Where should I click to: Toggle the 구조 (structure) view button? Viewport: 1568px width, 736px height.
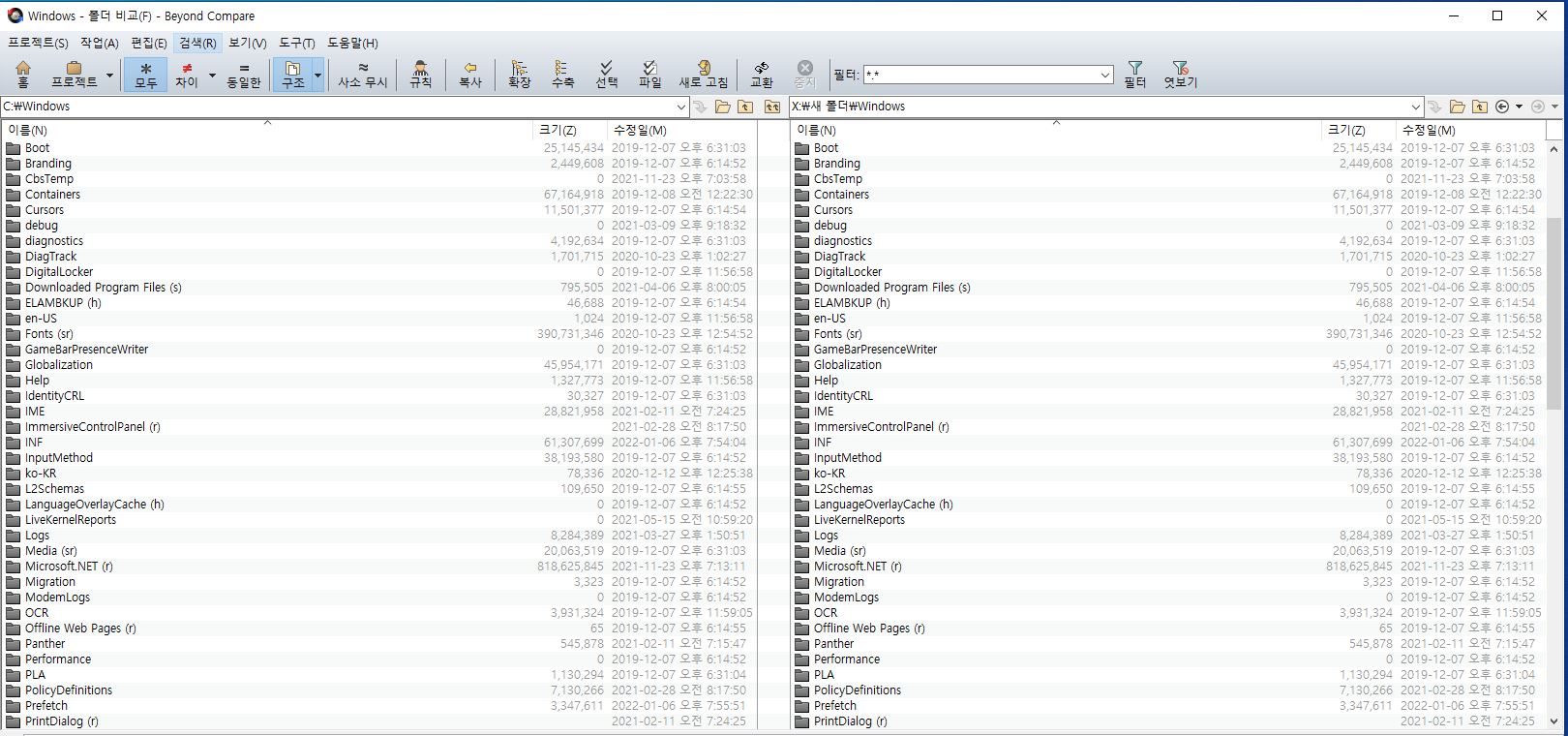(x=292, y=75)
